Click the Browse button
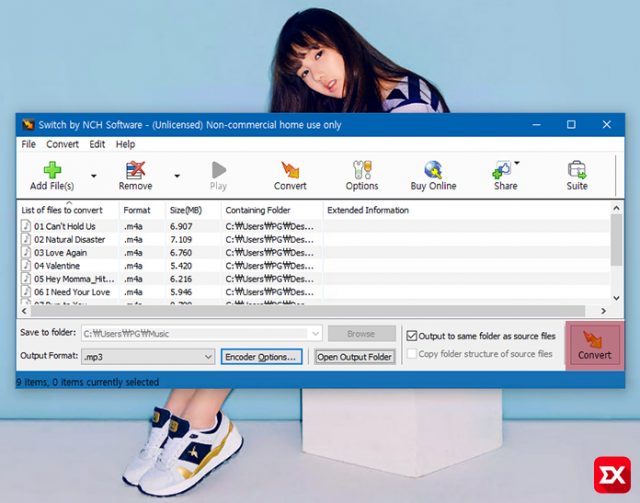This screenshot has height=503, width=640. tap(362, 334)
